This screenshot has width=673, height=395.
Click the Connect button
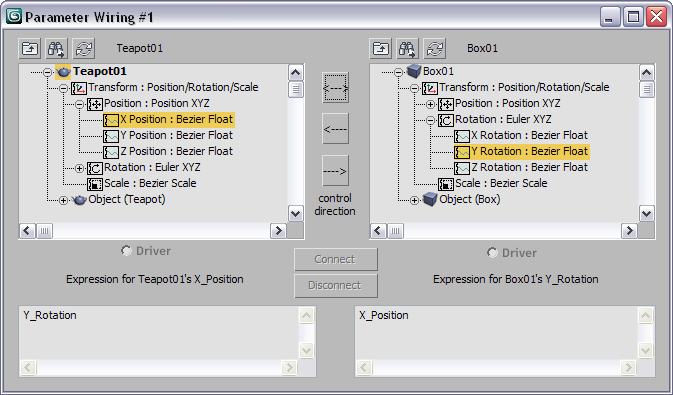[x=336, y=259]
